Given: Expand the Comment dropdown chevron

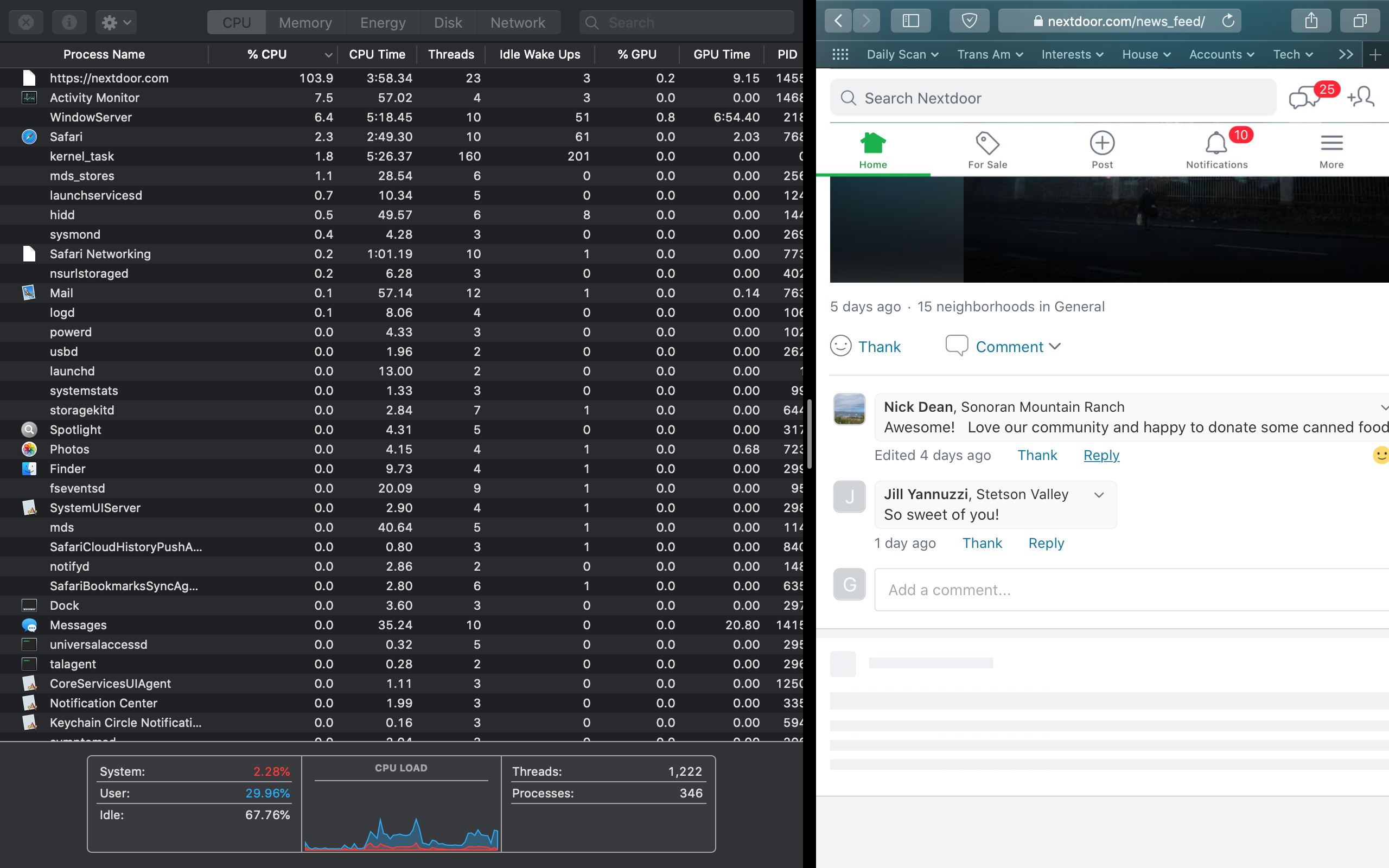Looking at the screenshot, I should point(1054,346).
